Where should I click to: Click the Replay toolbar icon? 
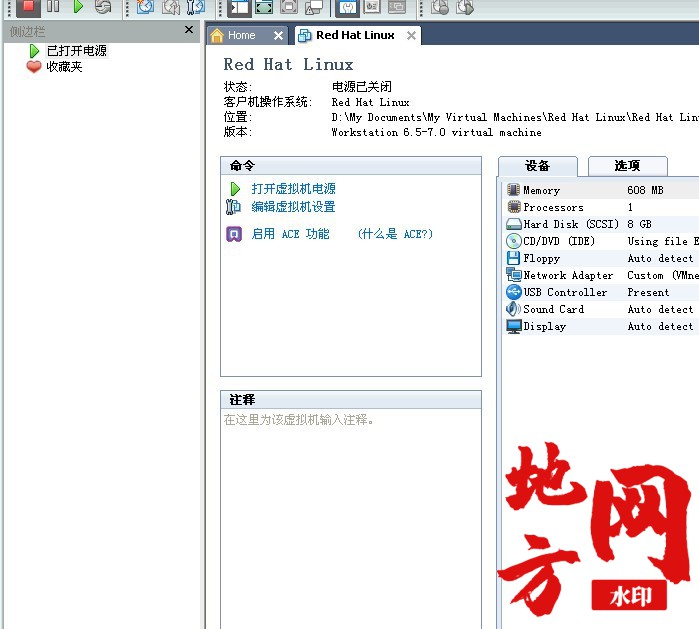(465, 6)
